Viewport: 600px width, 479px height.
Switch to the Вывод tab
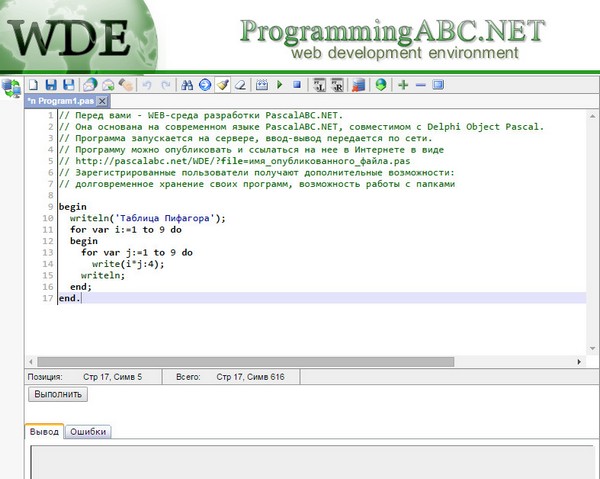pos(44,432)
